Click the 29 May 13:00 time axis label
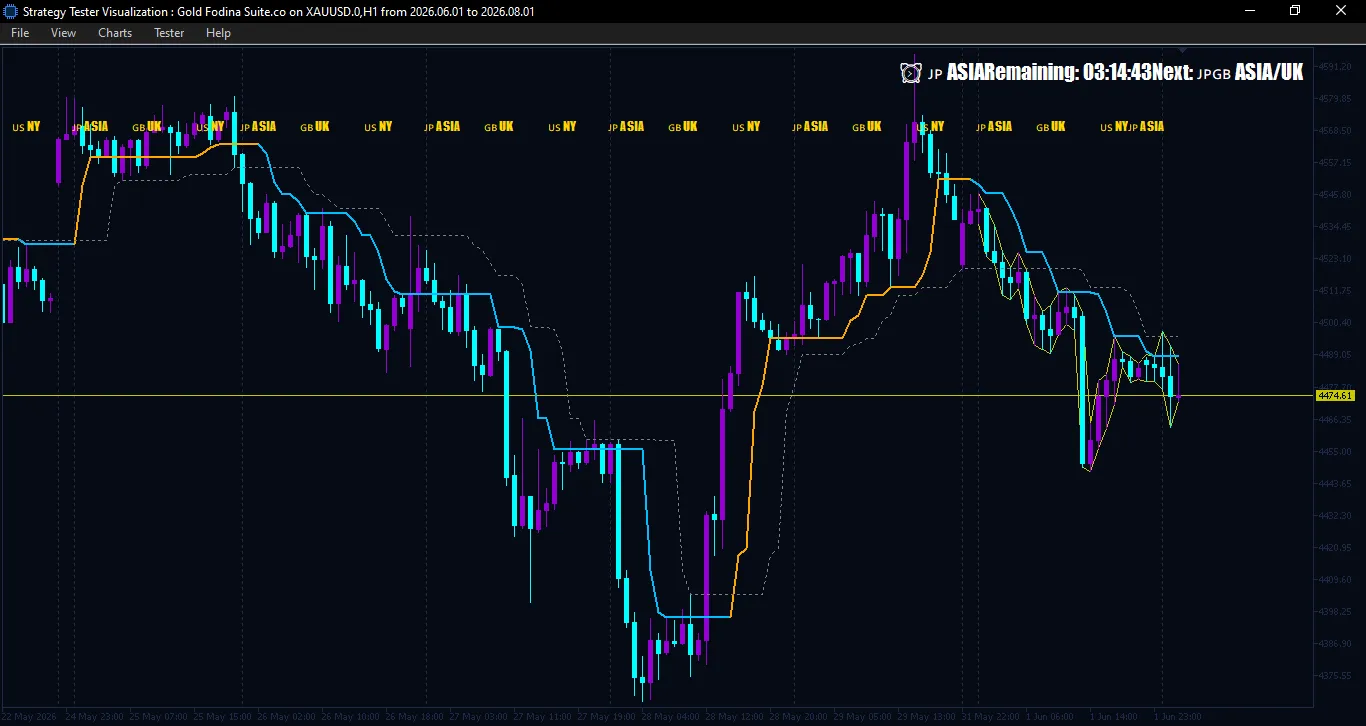The image size is (1366, 726). [927, 717]
